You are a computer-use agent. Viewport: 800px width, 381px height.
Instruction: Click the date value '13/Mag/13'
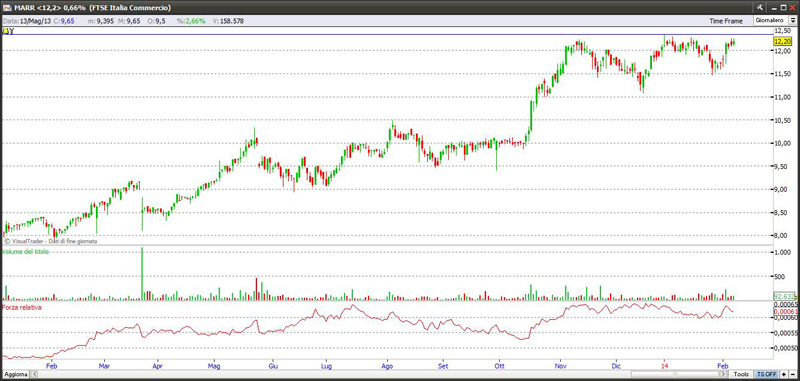(35, 21)
